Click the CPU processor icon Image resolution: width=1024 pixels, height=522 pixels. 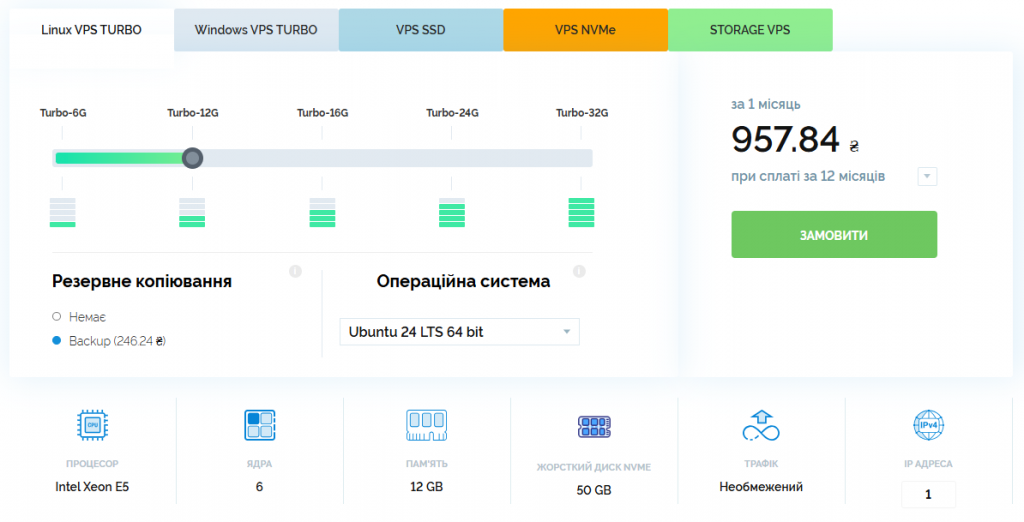[x=93, y=425]
